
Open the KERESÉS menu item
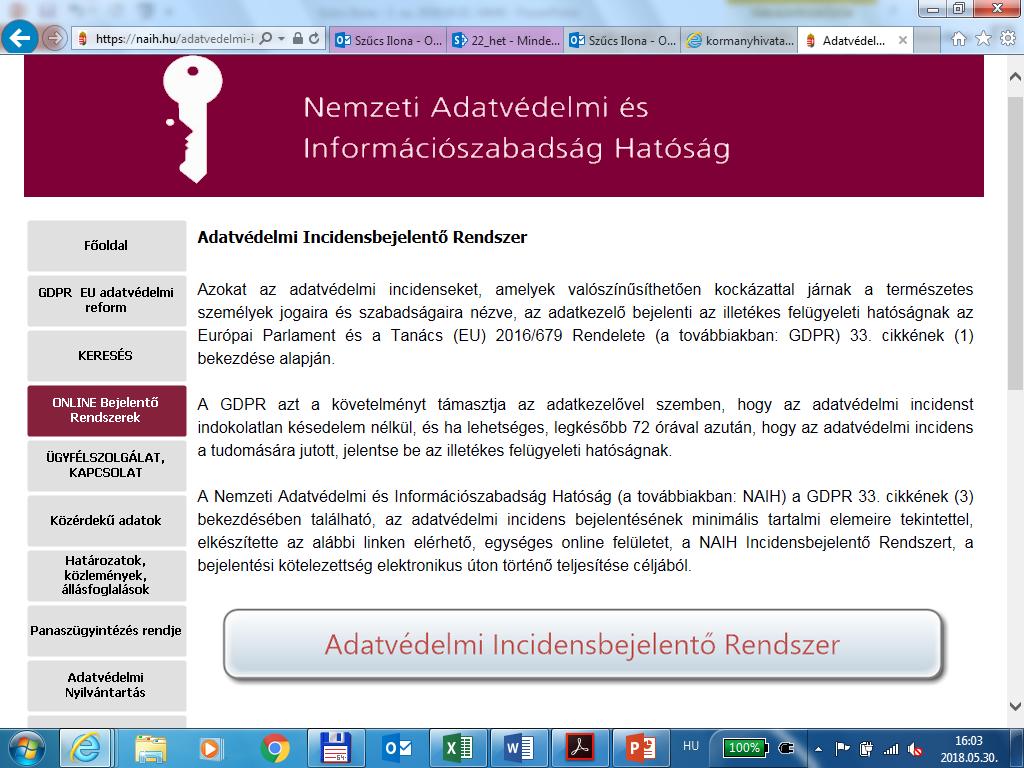(x=106, y=355)
